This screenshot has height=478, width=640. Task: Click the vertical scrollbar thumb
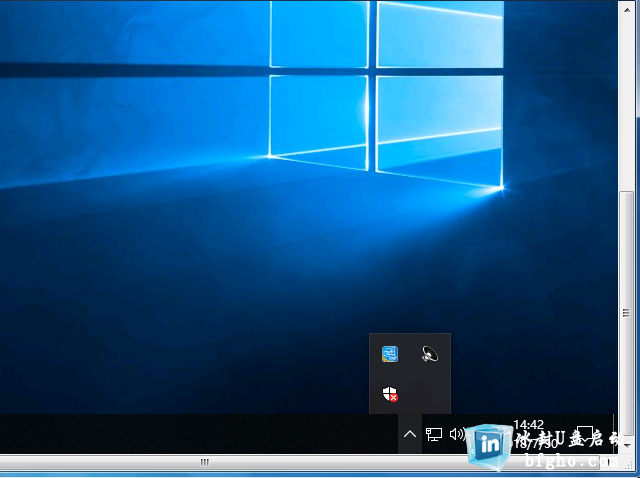click(627, 313)
